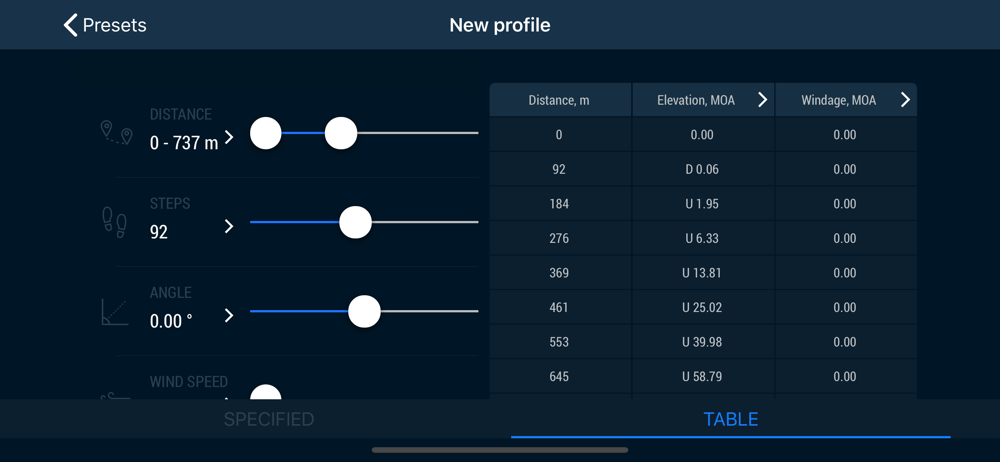This screenshot has height=462, width=1000.
Task: Expand Windage MOA column options
Action: pyautogui.click(x=905, y=100)
